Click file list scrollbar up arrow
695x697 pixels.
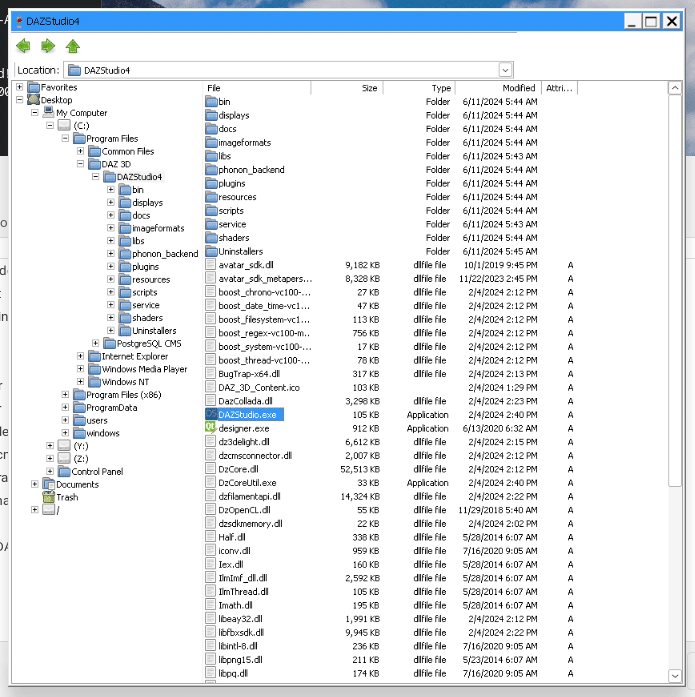pyautogui.click(x=675, y=88)
